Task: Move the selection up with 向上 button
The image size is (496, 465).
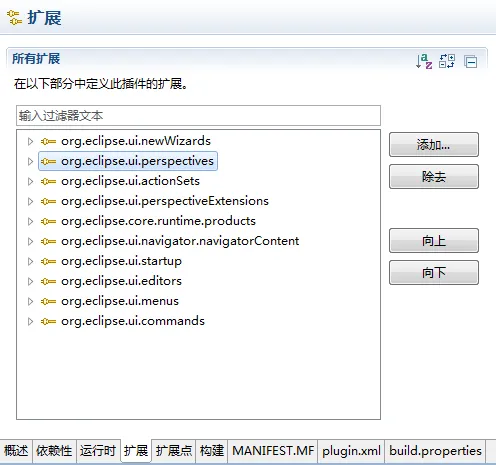Action: pos(434,241)
